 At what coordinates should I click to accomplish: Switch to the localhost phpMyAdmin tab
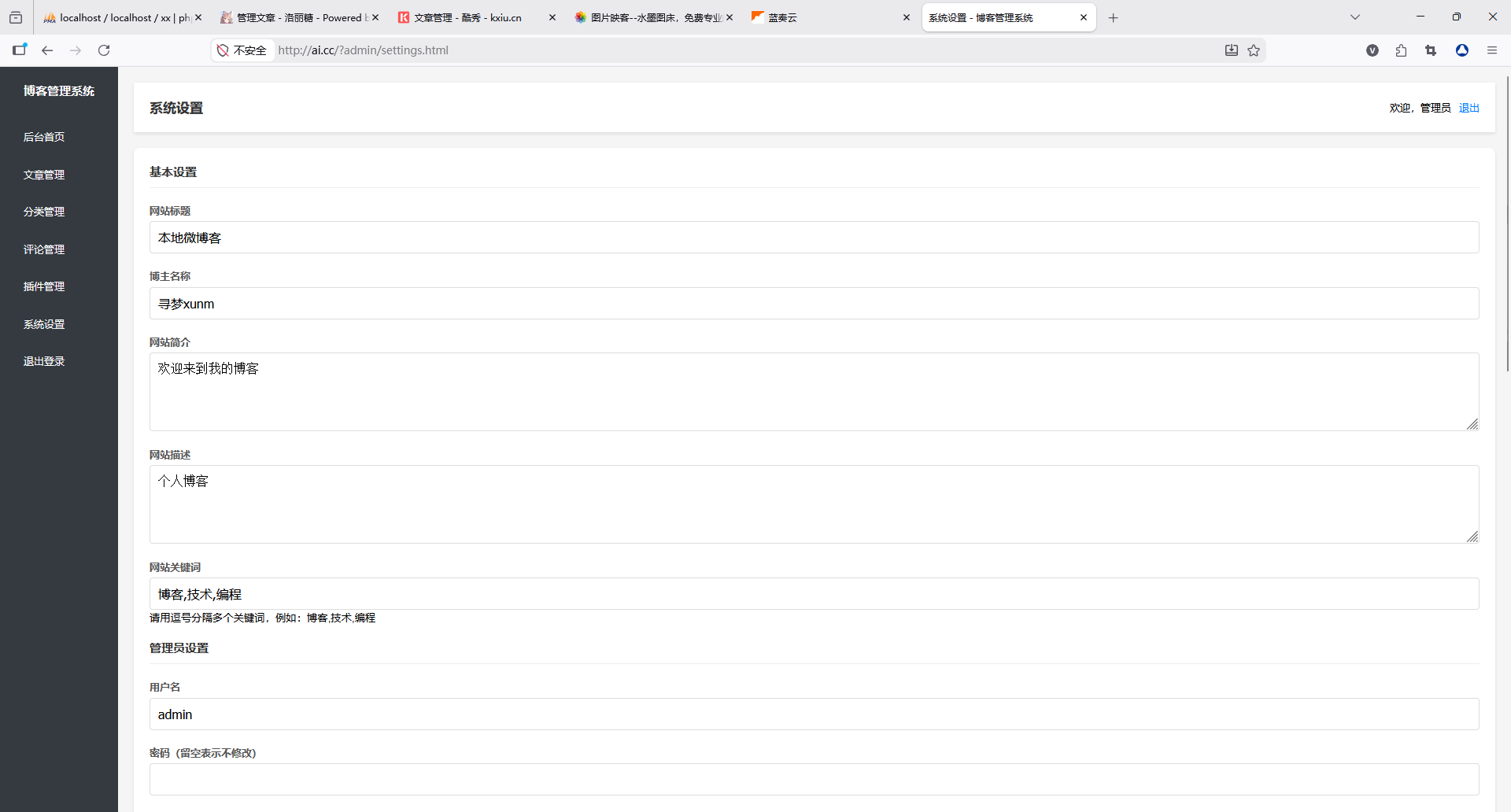tap(118, 17)
